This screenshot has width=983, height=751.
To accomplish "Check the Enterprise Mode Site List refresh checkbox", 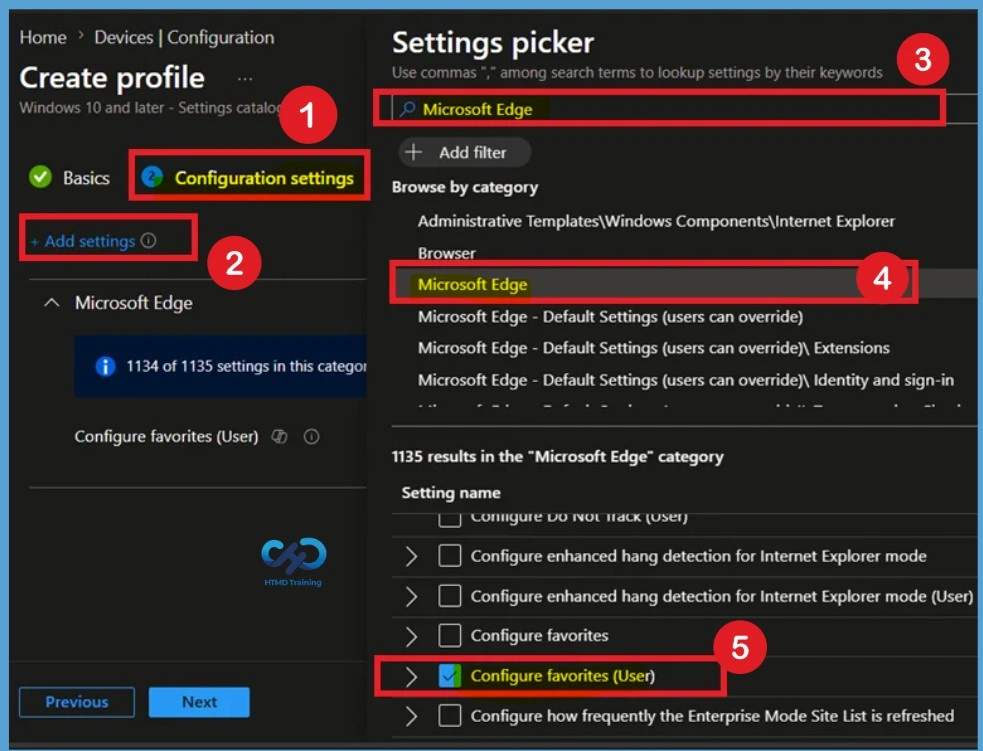I will pos(449,716).
